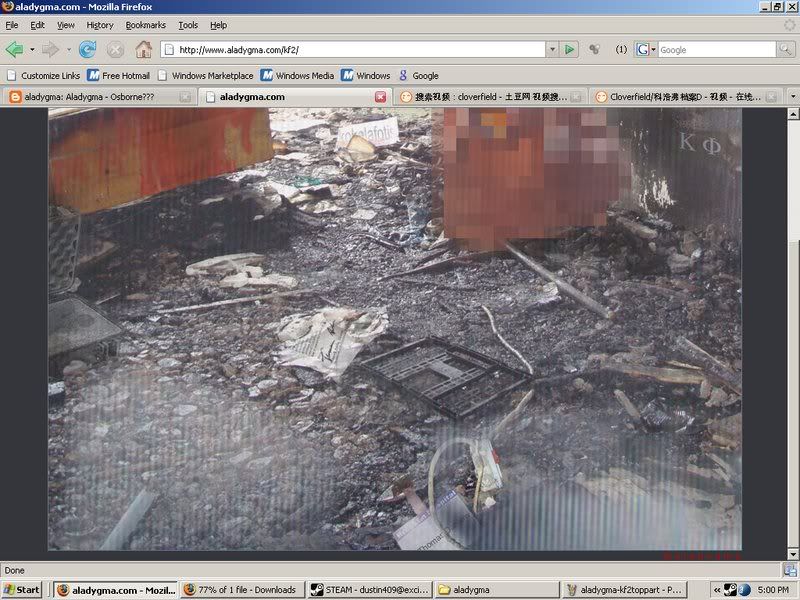The width and height of the screenshot is (800, 600).
Task: Open the list-all-tabs dropdown arrow
Action: pos(792,97)
